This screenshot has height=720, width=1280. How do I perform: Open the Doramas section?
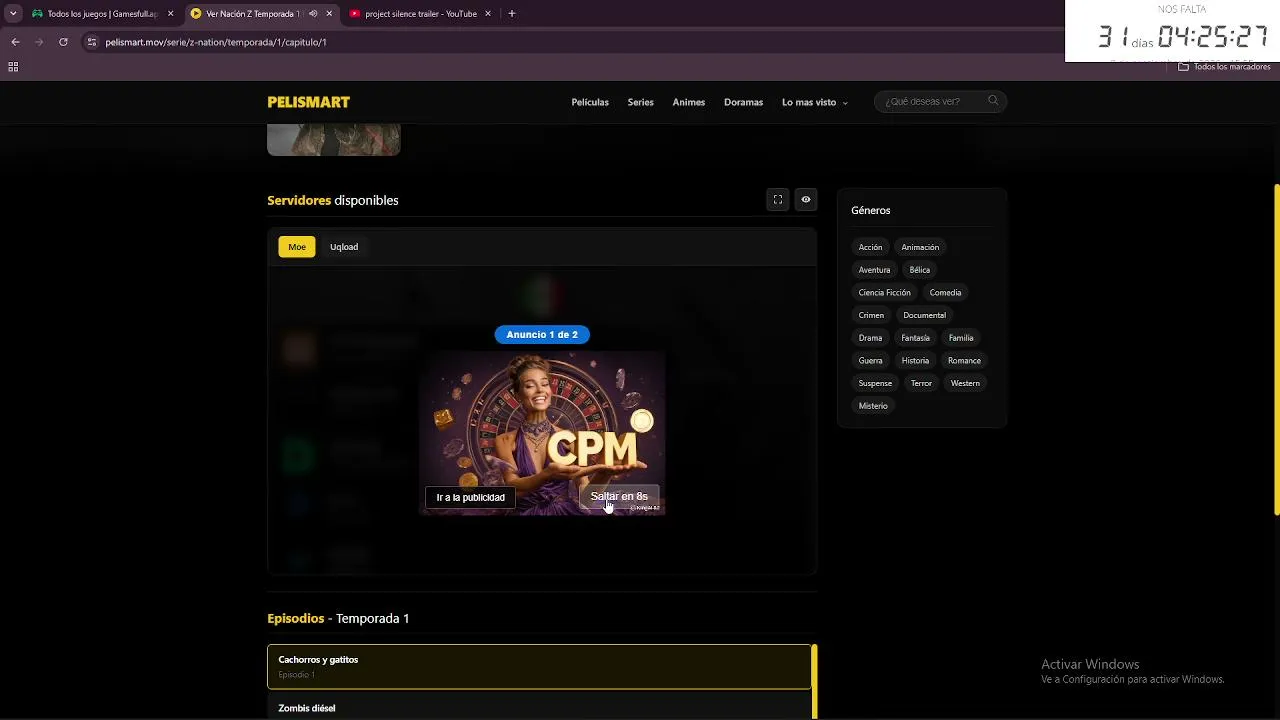[743, 102]
